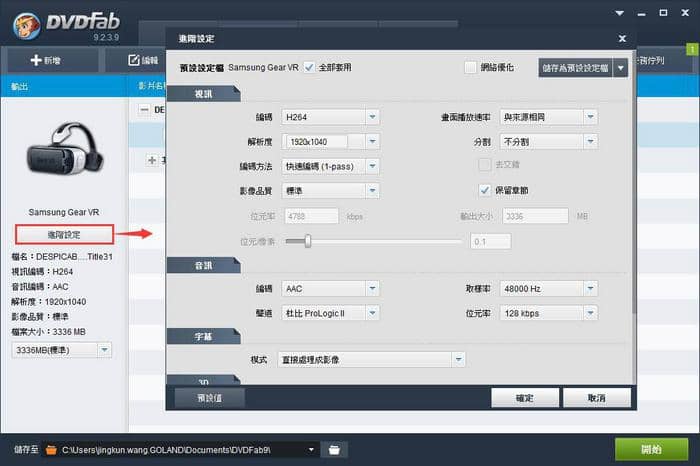Click the DVDFab monkey logo icon

click(x=26, y=25)
